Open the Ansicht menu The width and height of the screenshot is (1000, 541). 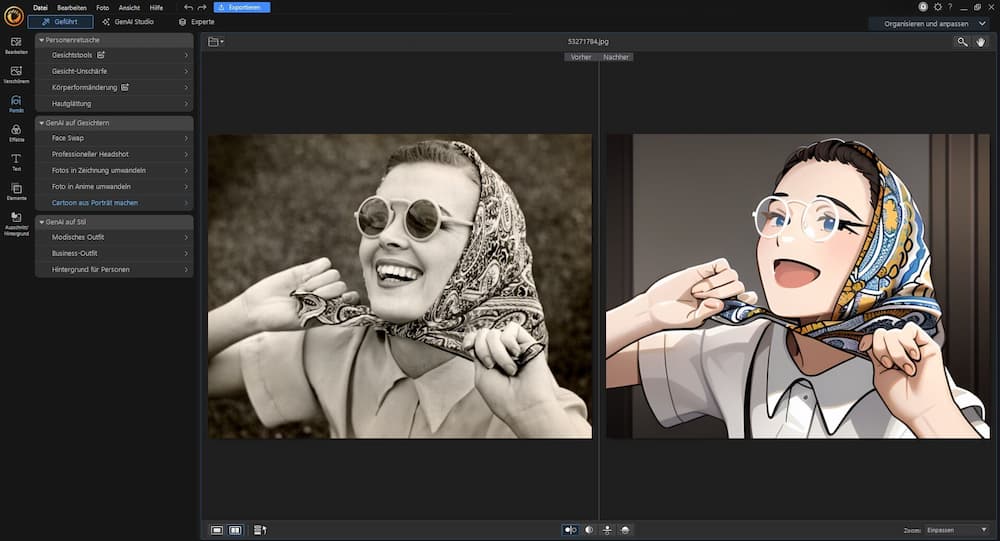click(x=129, y=7)
